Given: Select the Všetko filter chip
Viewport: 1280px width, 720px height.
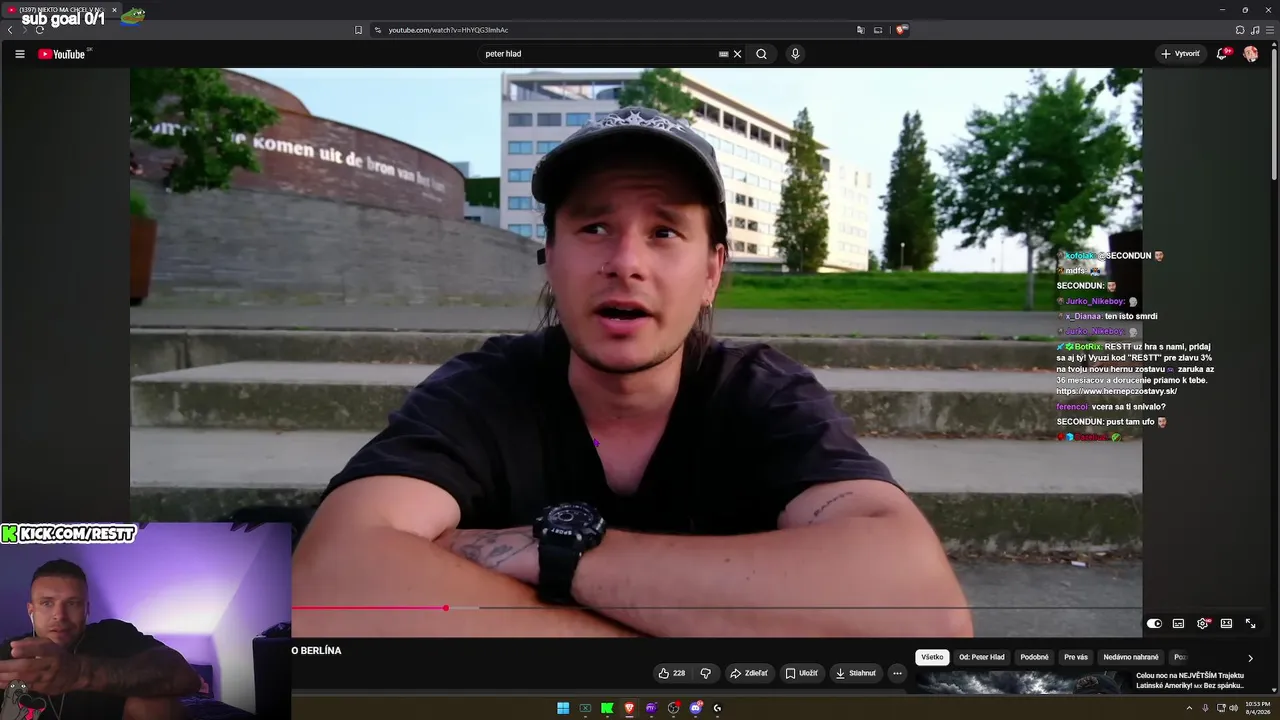Looking at the screenshot, I should (932, 657).
